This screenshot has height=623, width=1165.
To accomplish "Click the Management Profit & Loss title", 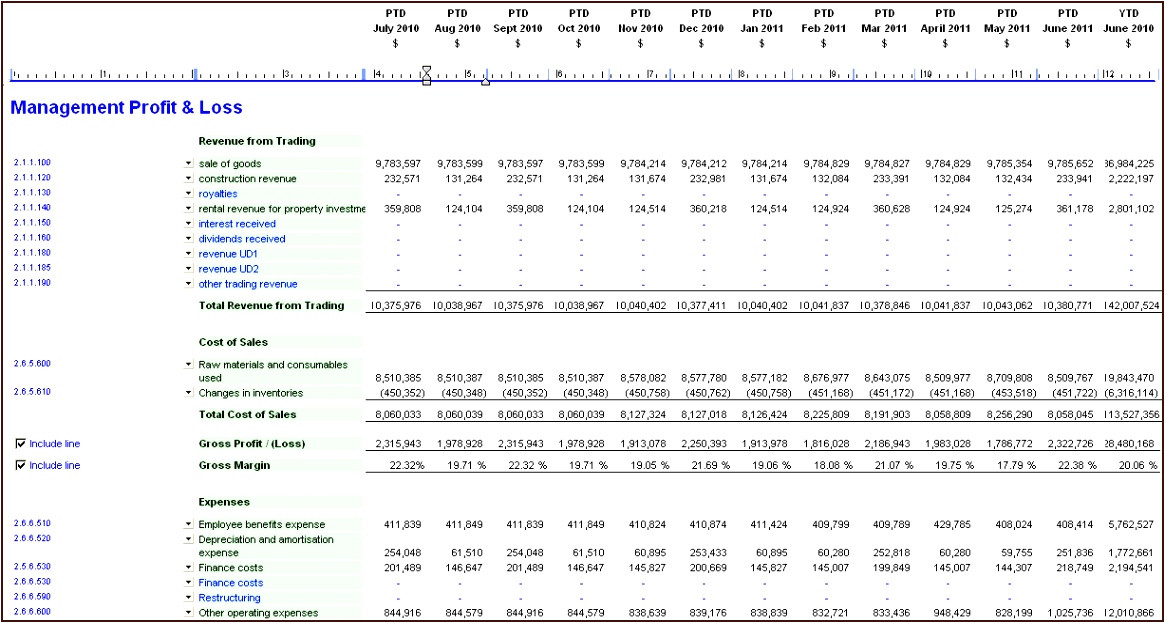I will [x=126, y=108].
